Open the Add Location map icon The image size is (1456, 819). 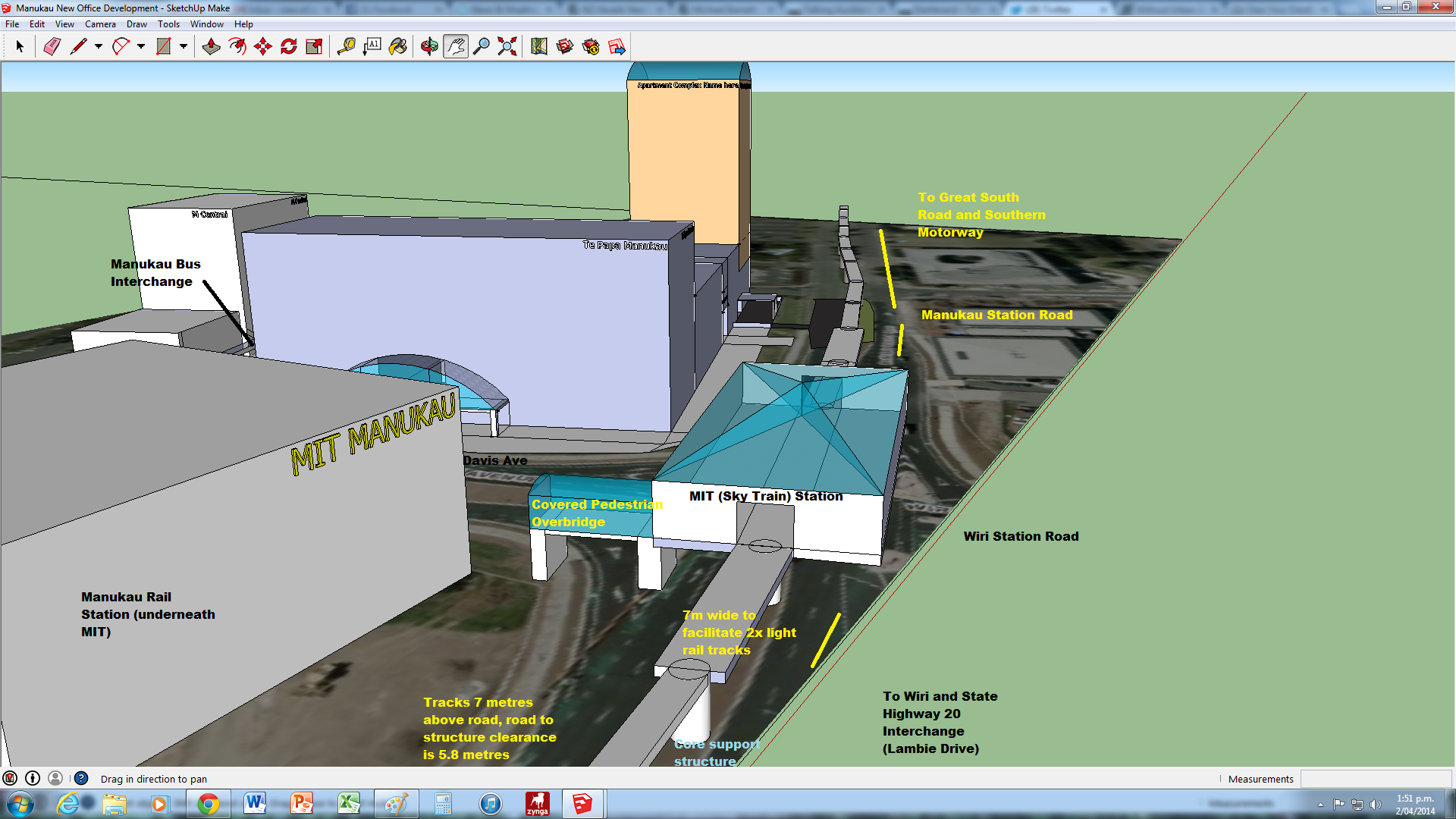pyautogui.click(x=539, y=47)
